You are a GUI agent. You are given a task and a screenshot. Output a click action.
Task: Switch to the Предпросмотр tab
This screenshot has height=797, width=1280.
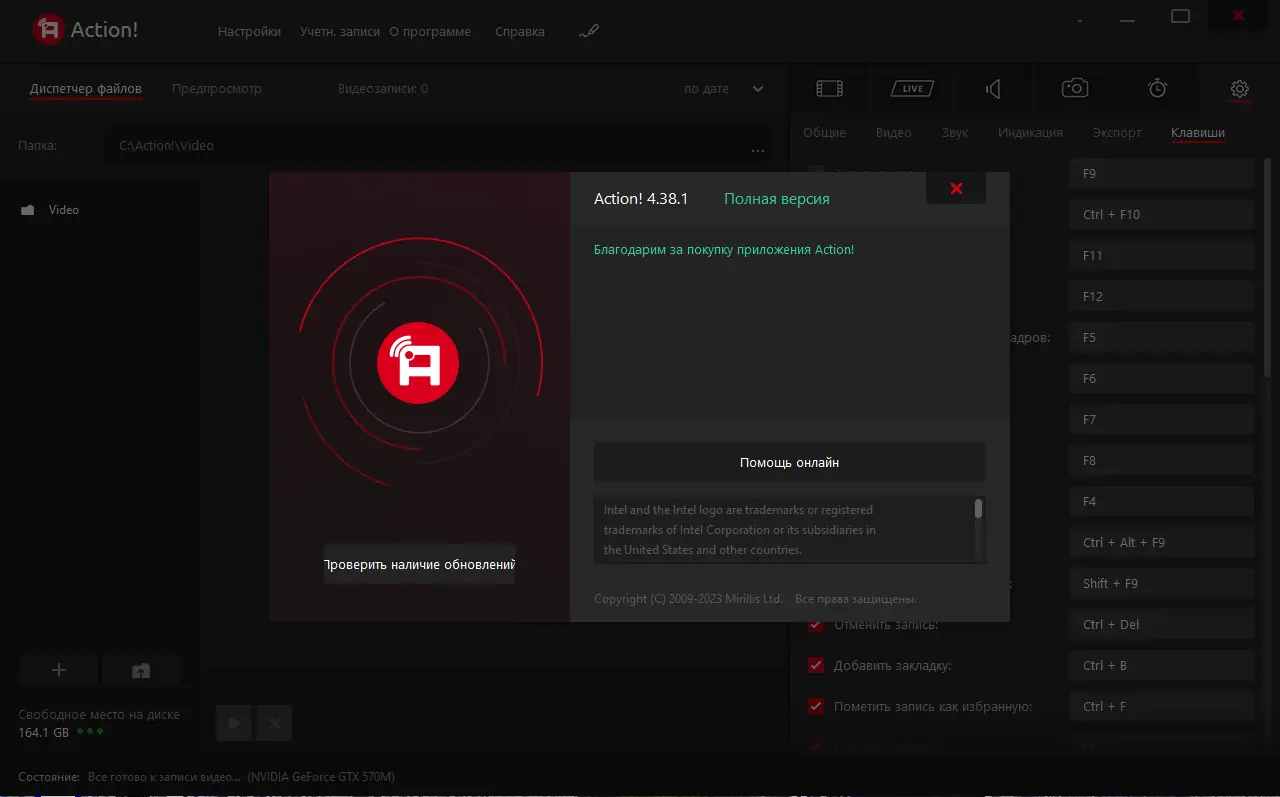[217, 89]
